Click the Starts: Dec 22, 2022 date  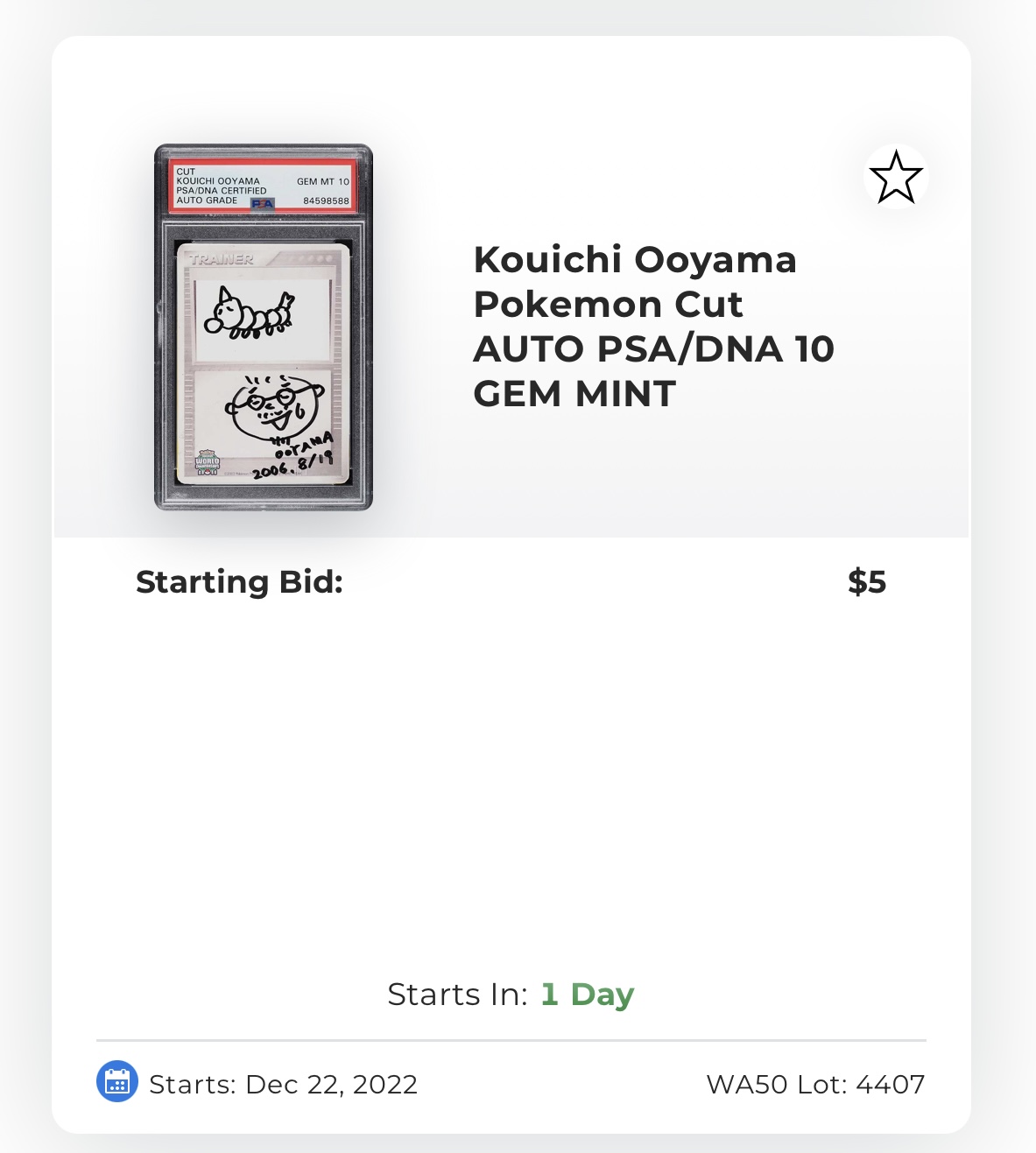tap(283, 1085)
